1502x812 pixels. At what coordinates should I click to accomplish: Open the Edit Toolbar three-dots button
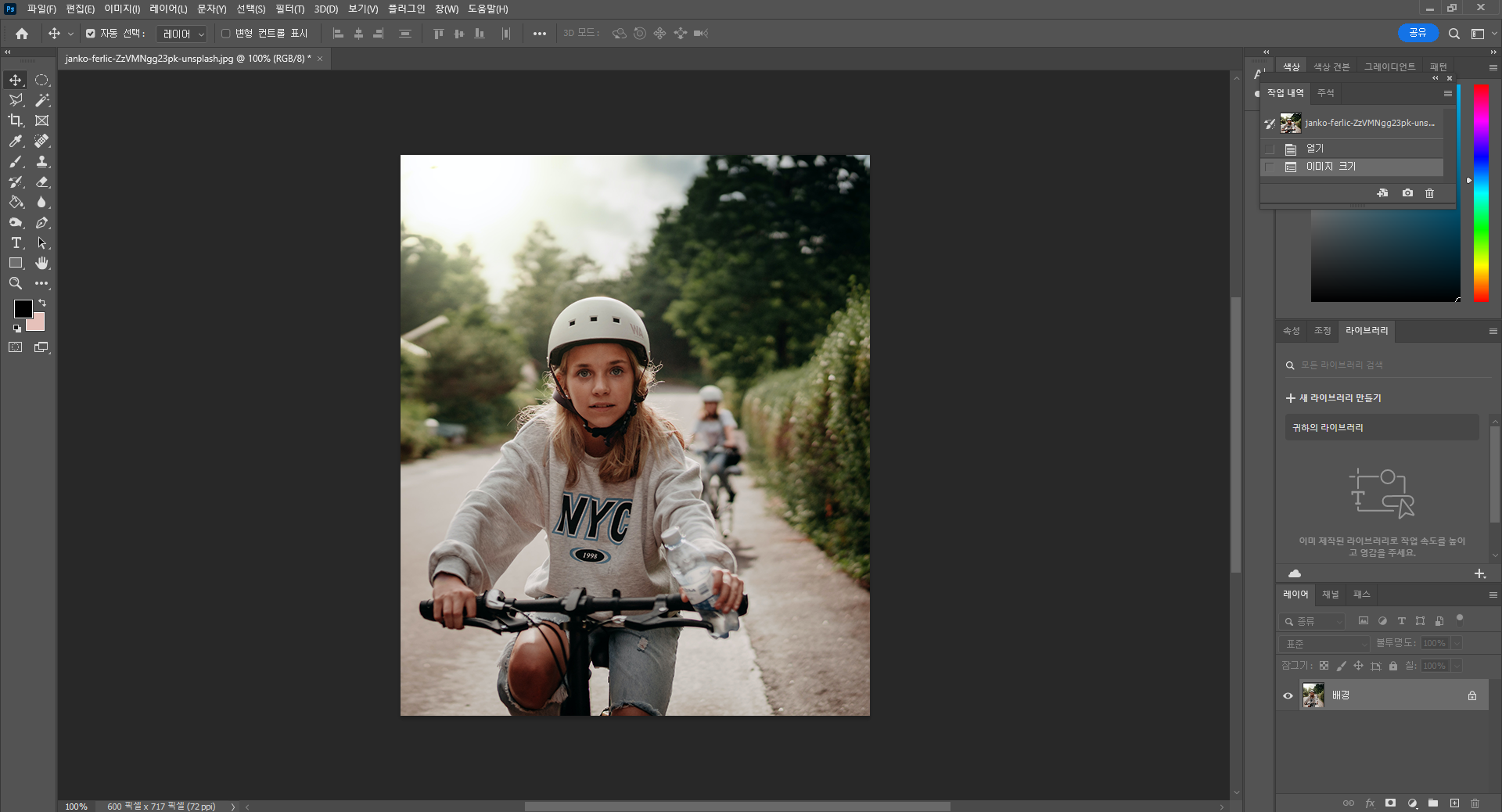coord(42,283)
